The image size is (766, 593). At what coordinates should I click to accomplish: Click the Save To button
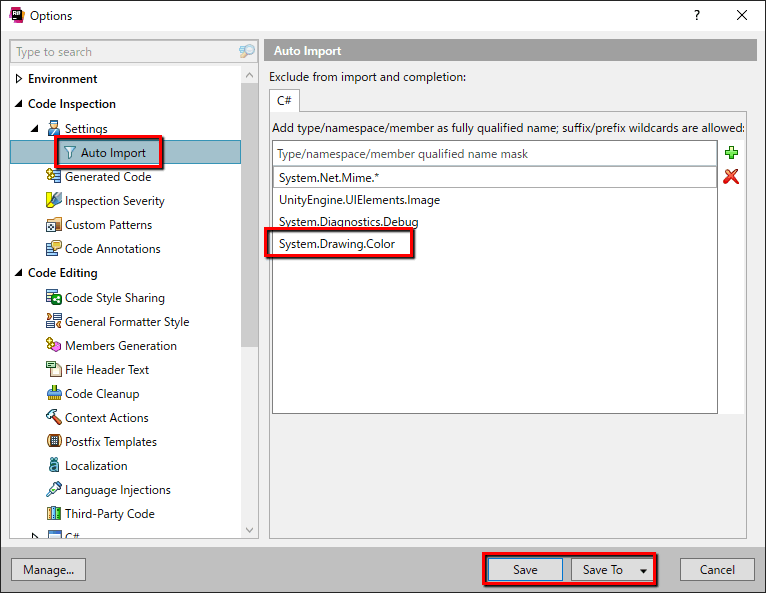click(602, 570)
